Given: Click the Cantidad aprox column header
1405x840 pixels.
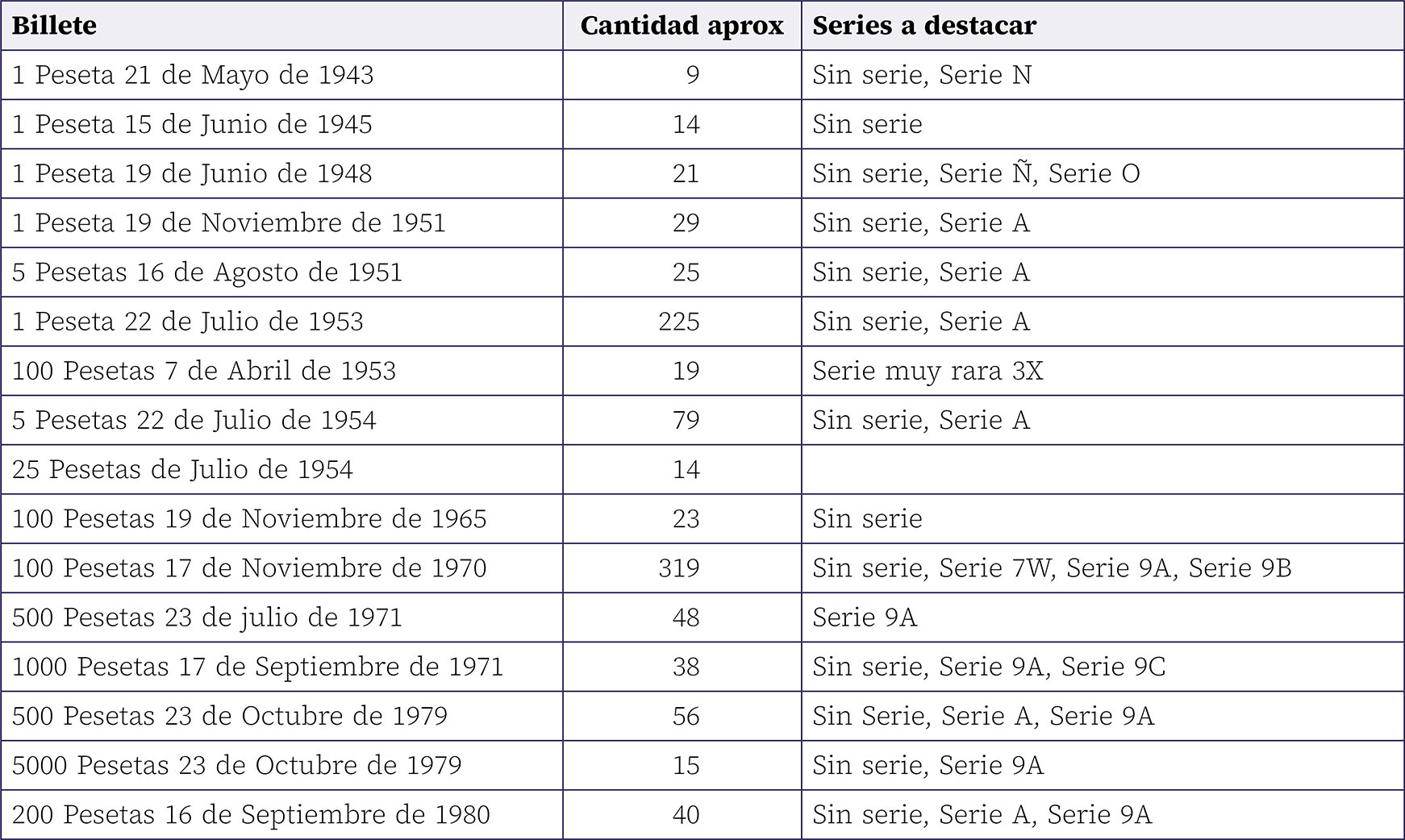Looking at the screenshot, I should point(682,26).
